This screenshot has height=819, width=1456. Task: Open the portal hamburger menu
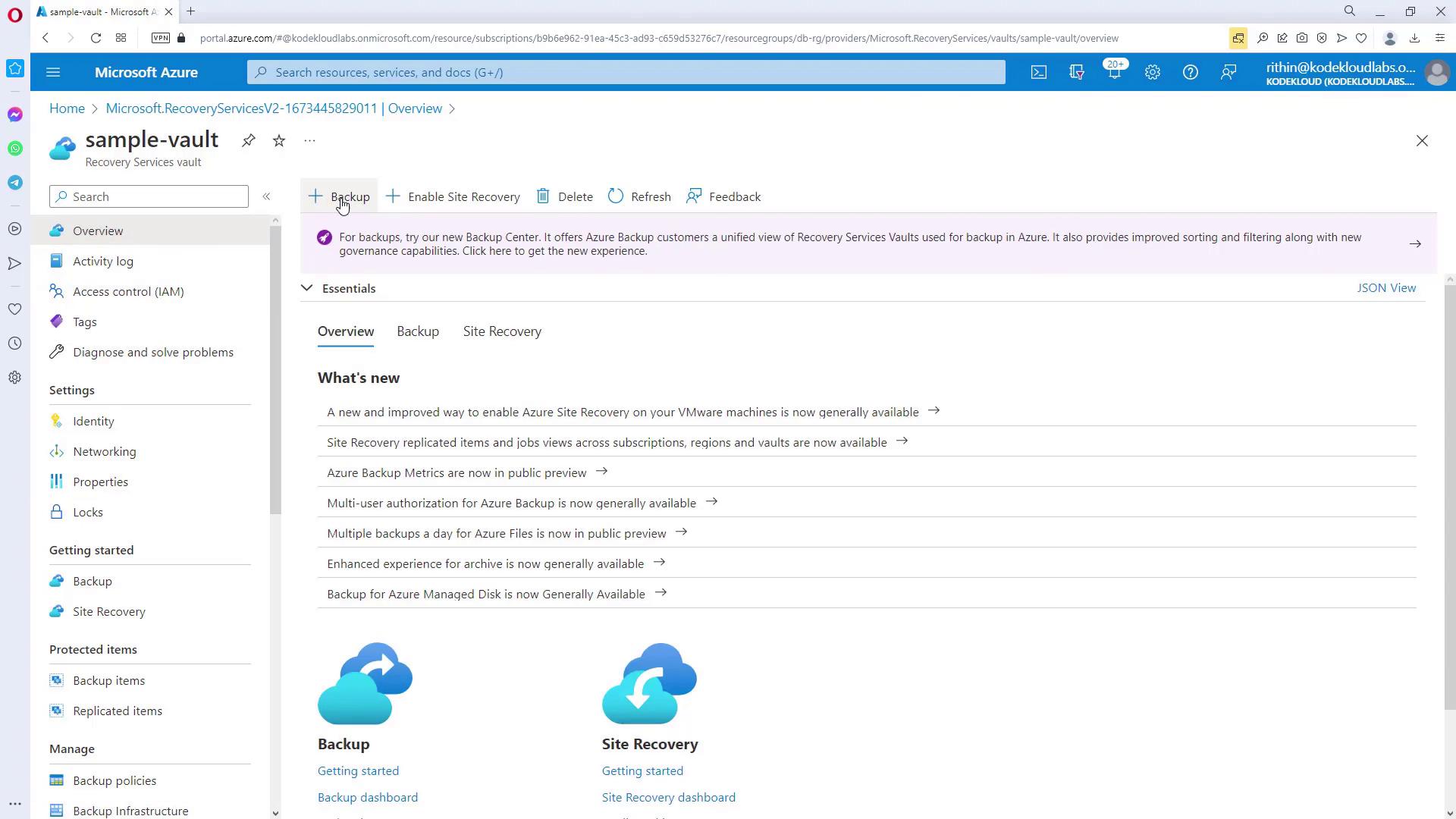tap(53, 72)
